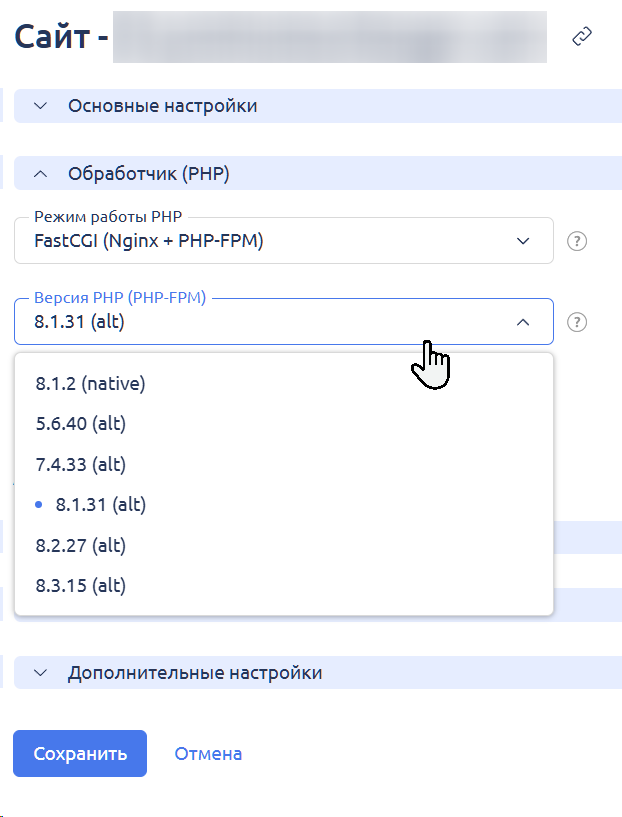
Task: Click the Обработчик (PHP) section header text
Action: (x=149, y=174)
